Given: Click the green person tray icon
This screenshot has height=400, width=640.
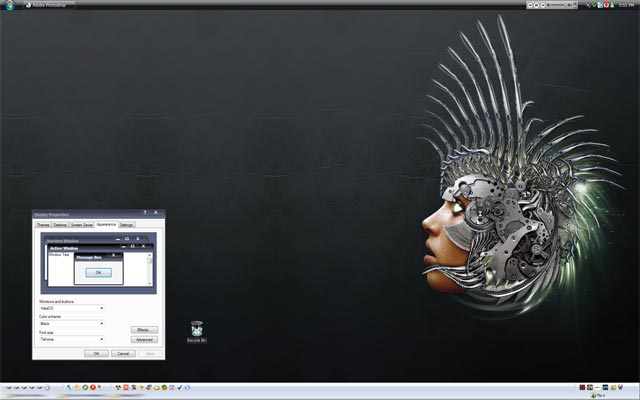Looking at the screenshot, I should coord(612,5).
